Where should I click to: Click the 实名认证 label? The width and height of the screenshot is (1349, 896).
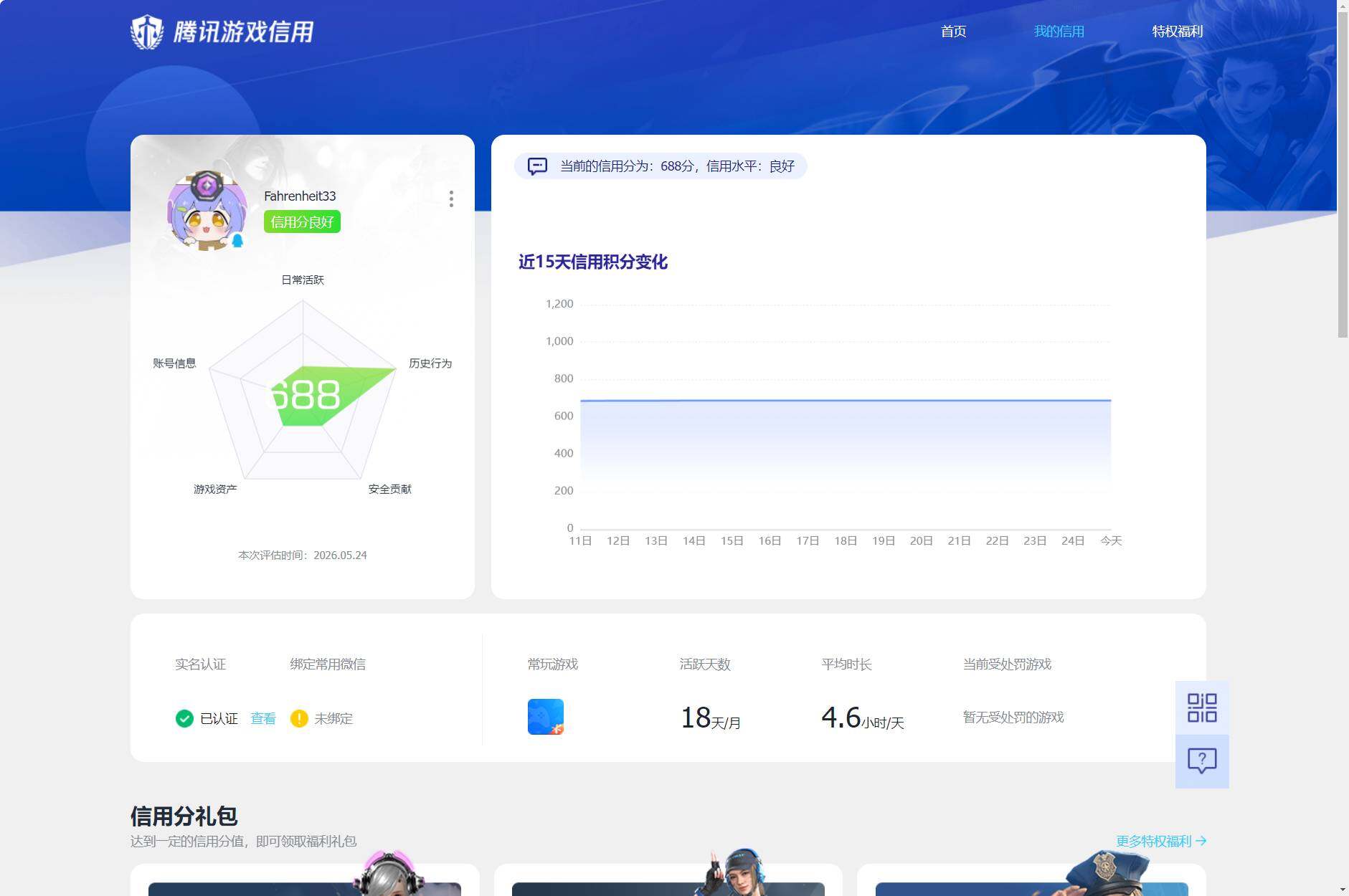[200, 664]
